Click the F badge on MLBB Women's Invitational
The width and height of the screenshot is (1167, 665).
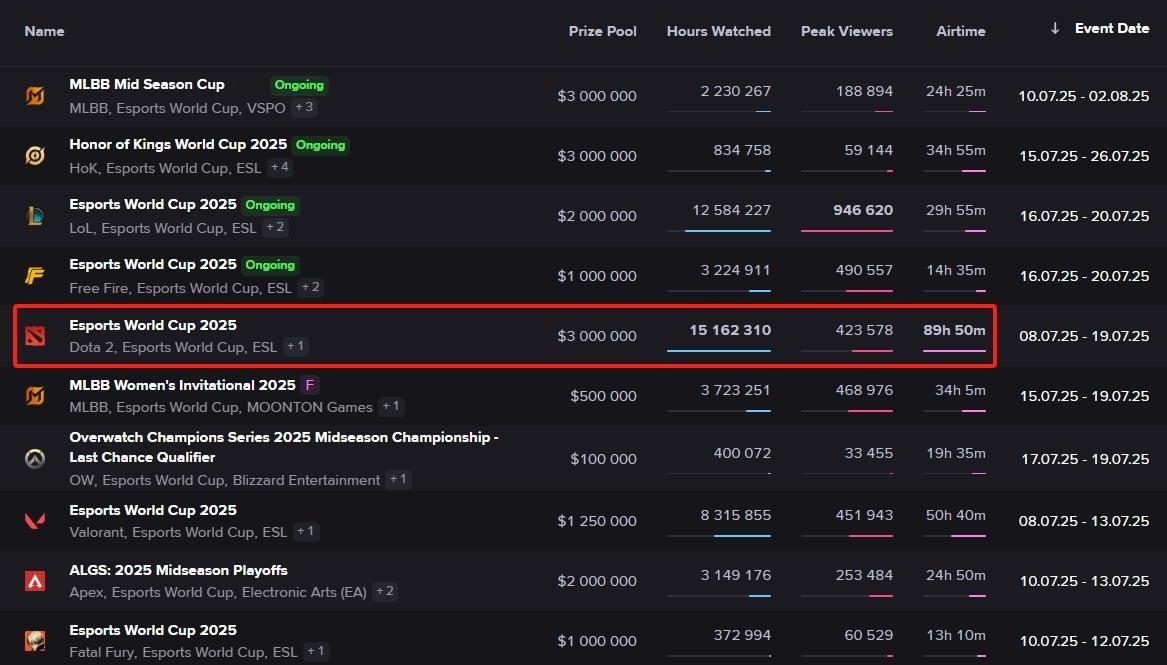pos(310,385)
